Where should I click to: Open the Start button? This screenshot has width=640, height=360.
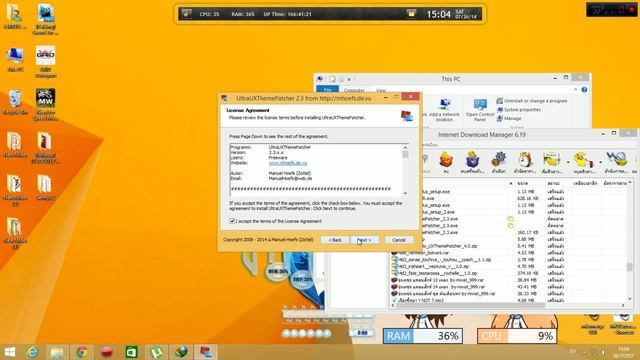point(10,352)
